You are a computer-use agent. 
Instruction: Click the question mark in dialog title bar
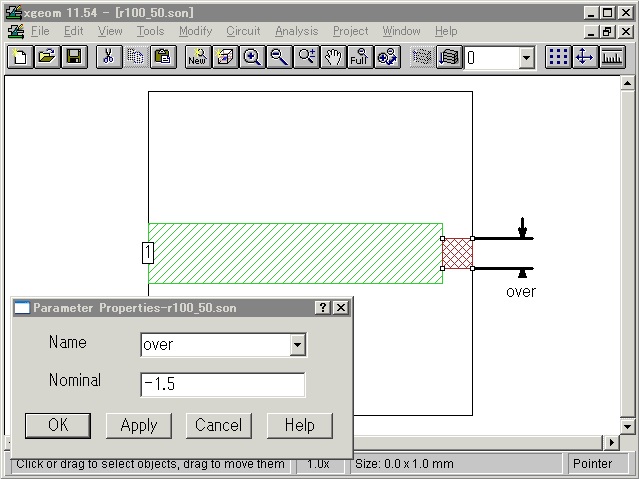(x=322, y=307)
